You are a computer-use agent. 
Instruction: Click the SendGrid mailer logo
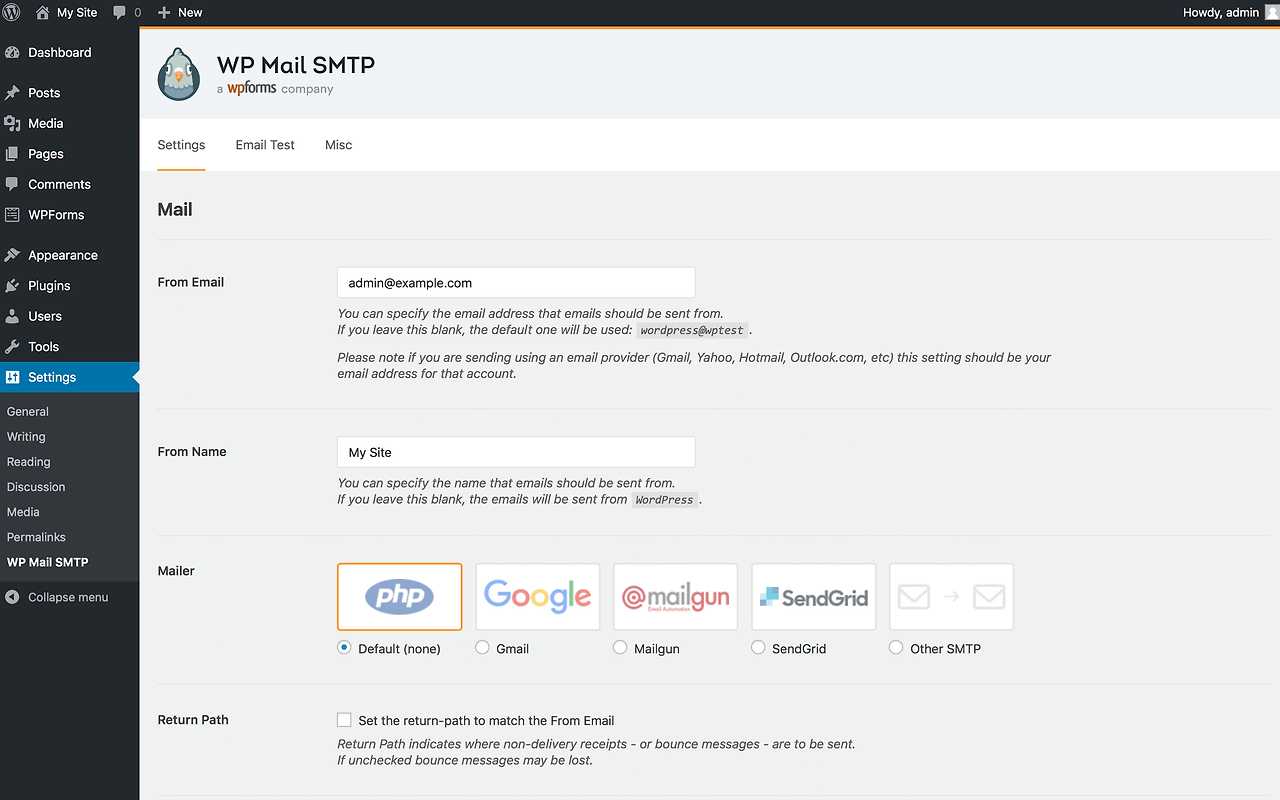(x=813, y=595)
